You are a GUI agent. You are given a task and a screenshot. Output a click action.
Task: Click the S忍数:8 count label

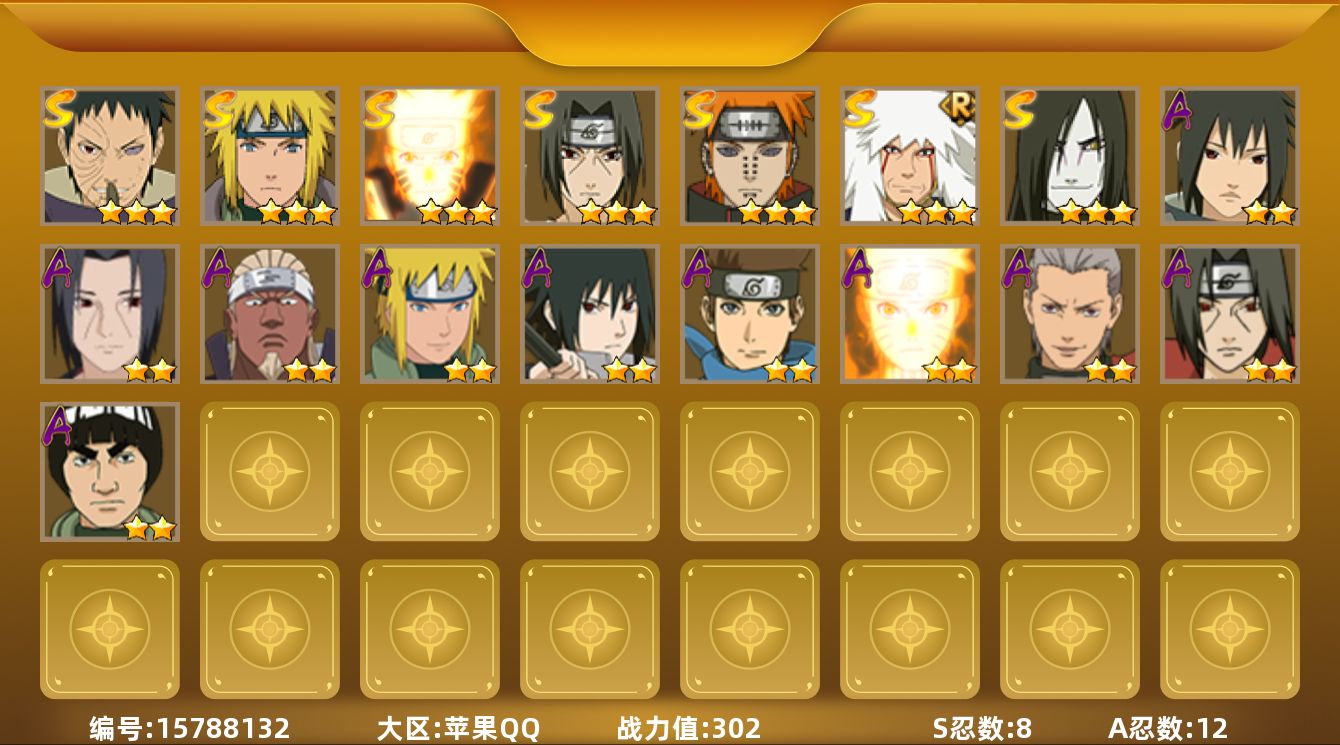tap(982, 728)
